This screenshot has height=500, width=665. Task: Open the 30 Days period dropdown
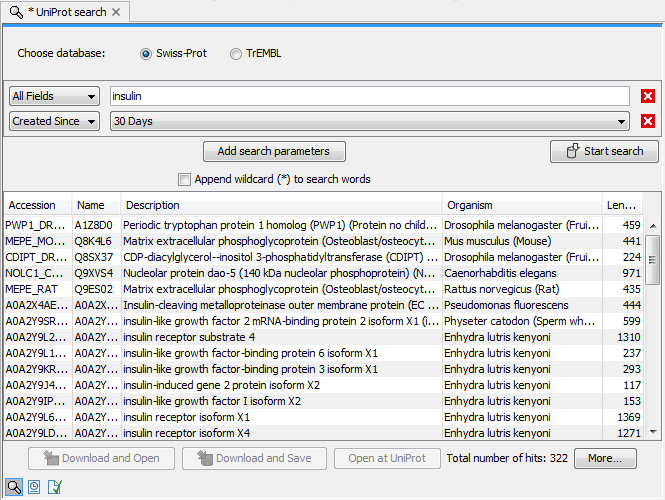370,121
